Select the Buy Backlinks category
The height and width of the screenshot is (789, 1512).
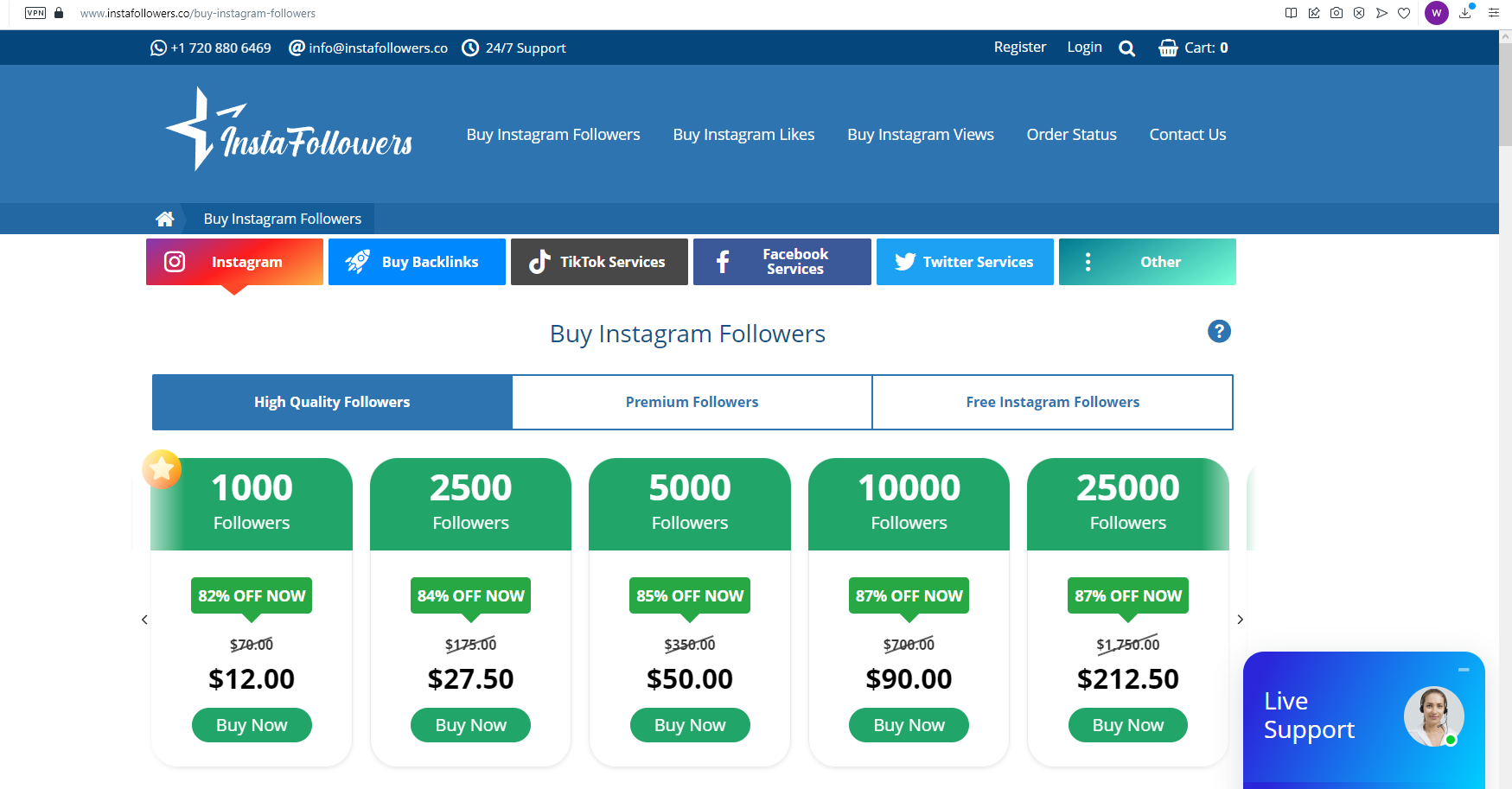click(417, 262)
